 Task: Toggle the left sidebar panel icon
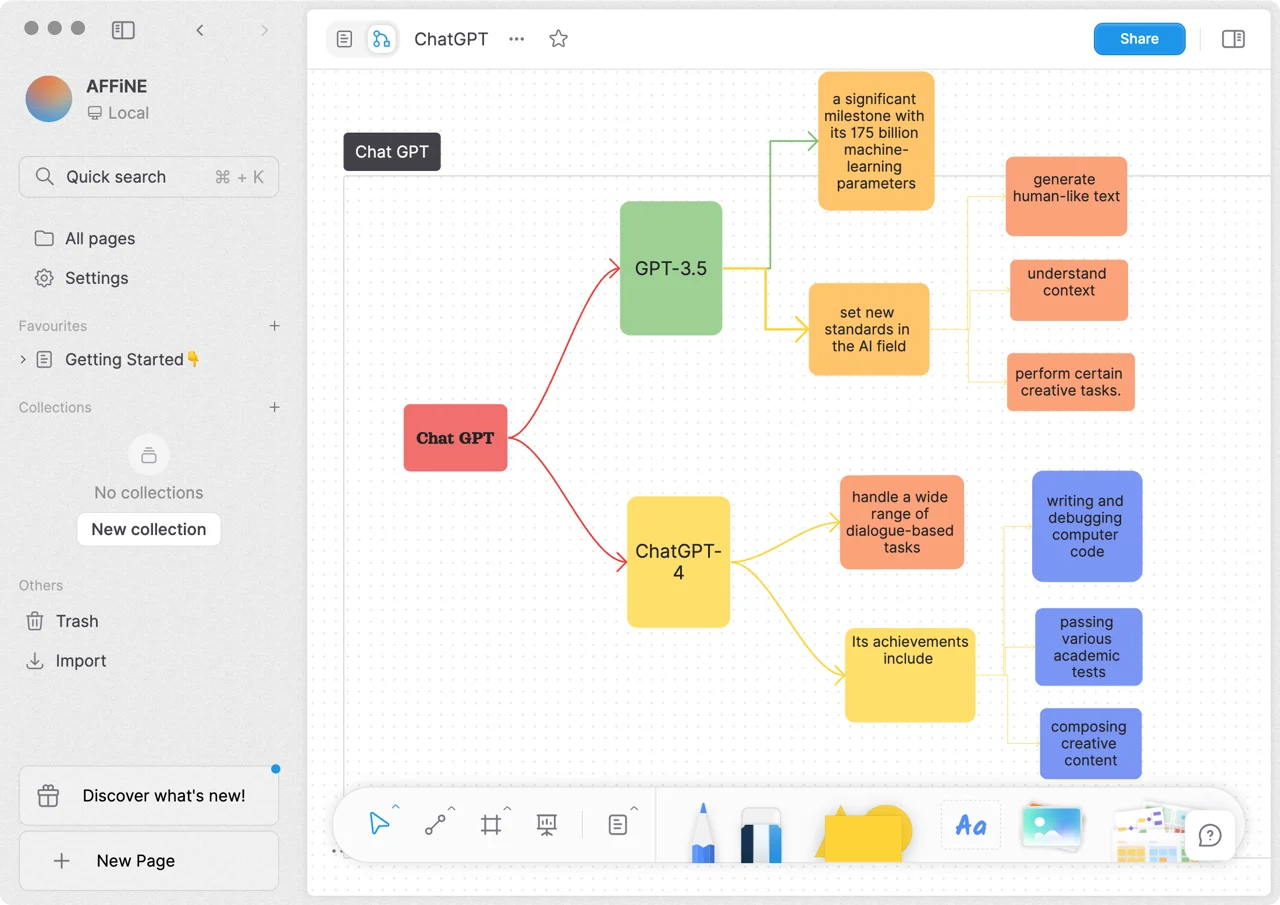(123, 30)
